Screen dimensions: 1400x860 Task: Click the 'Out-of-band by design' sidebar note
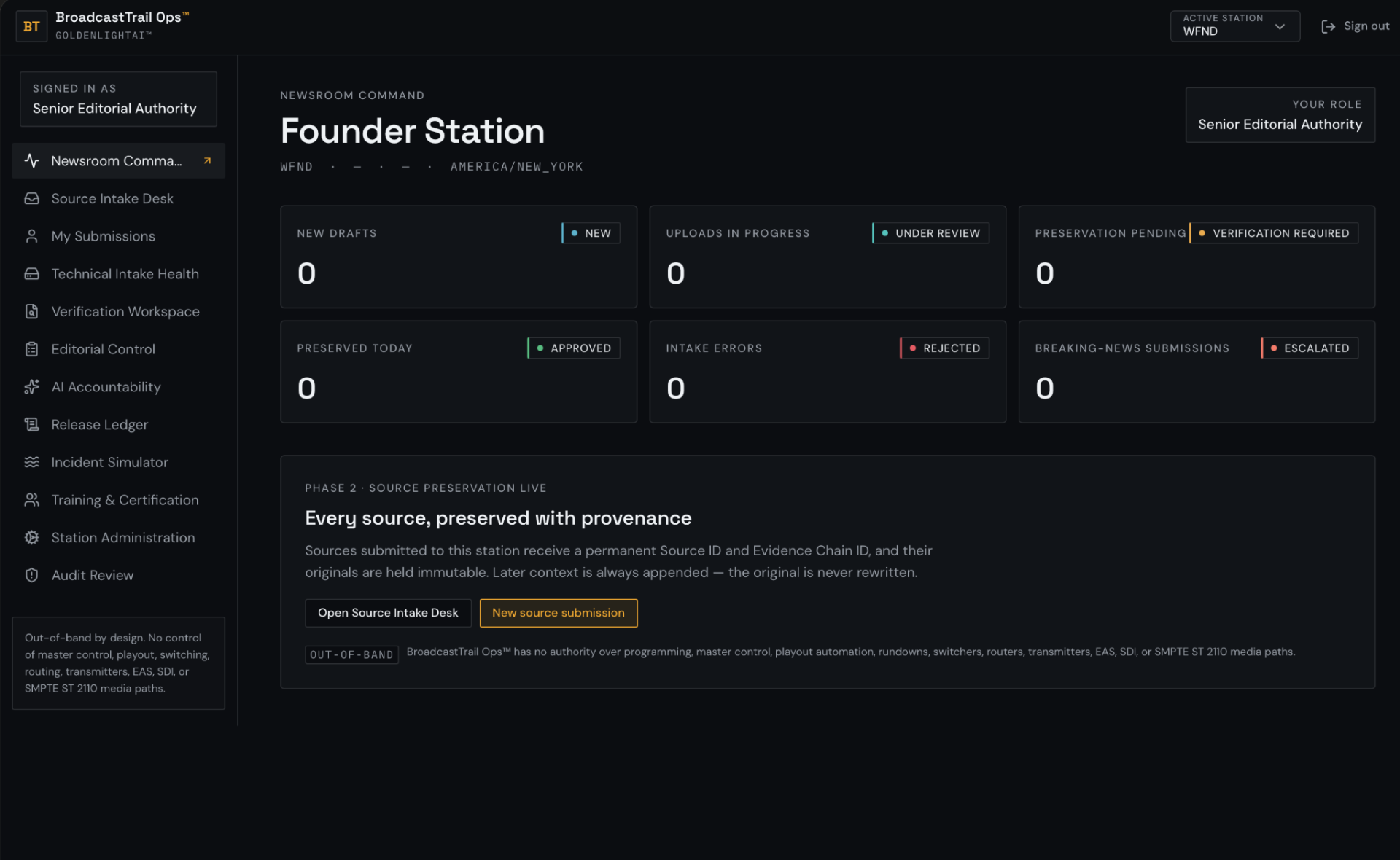pyautogui.click(x=118, y=663)
